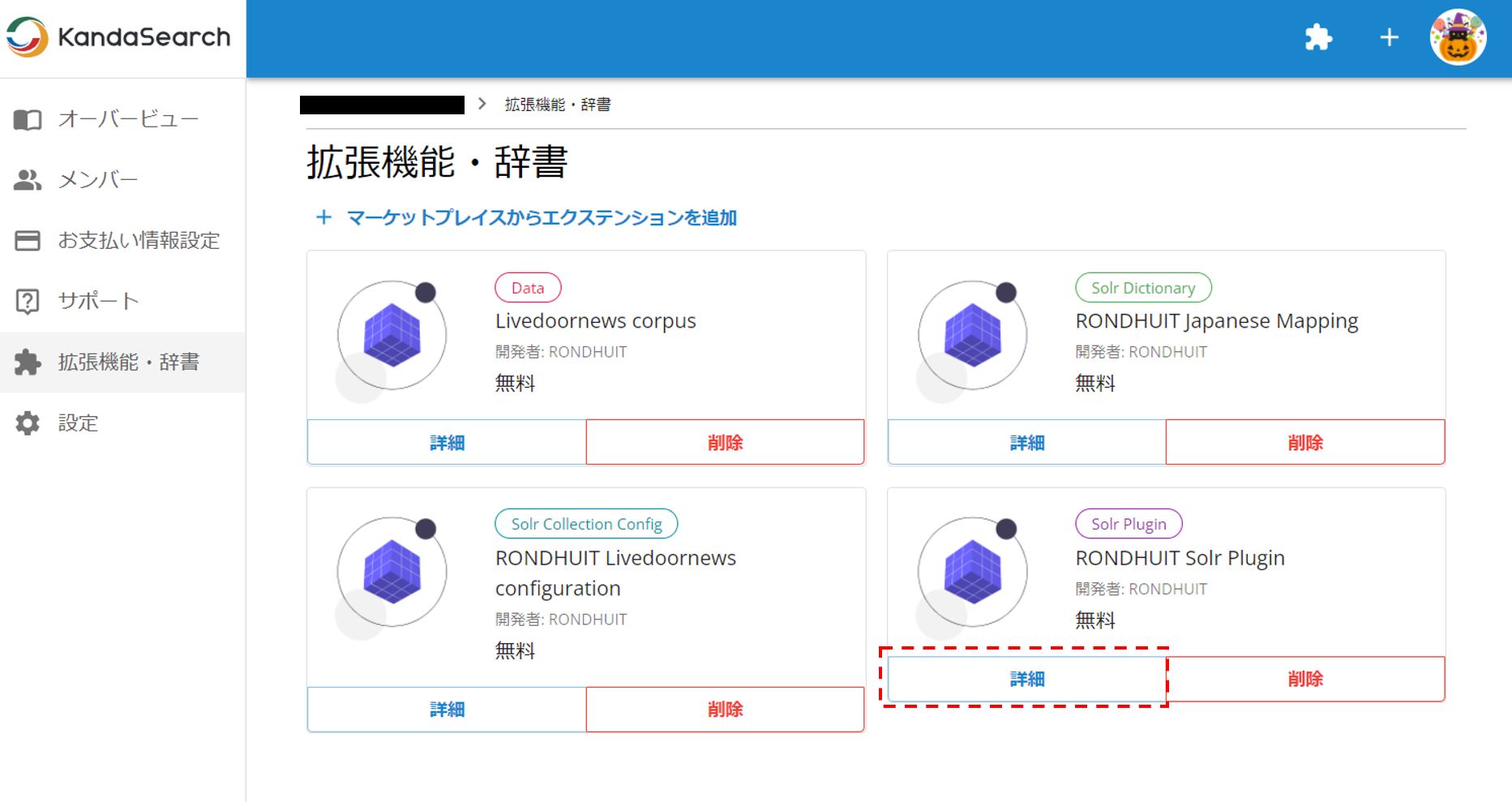Click the KandaSearch logo
1512x802 pixels.
[x=118, y=37]
